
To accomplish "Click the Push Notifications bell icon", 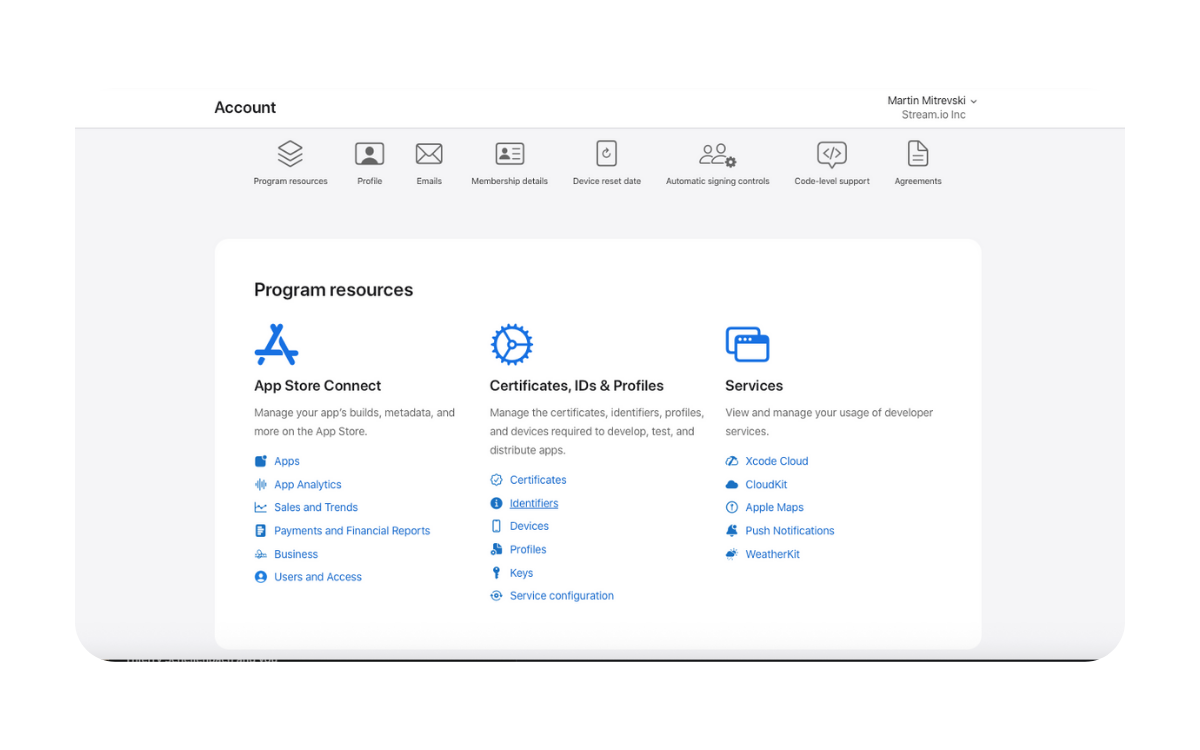I will 732,531.
